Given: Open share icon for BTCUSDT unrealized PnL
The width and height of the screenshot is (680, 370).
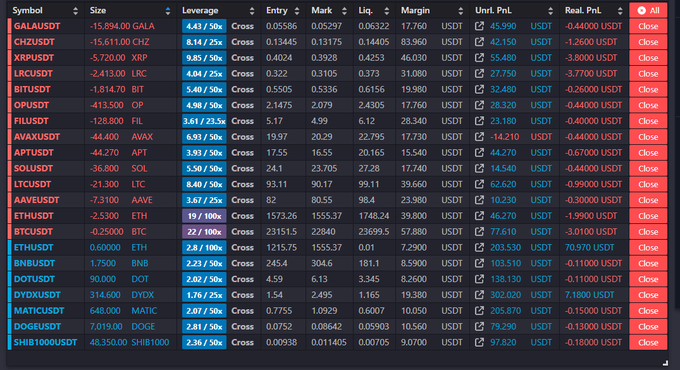Looking at the screenshot, I should point(479,232).
